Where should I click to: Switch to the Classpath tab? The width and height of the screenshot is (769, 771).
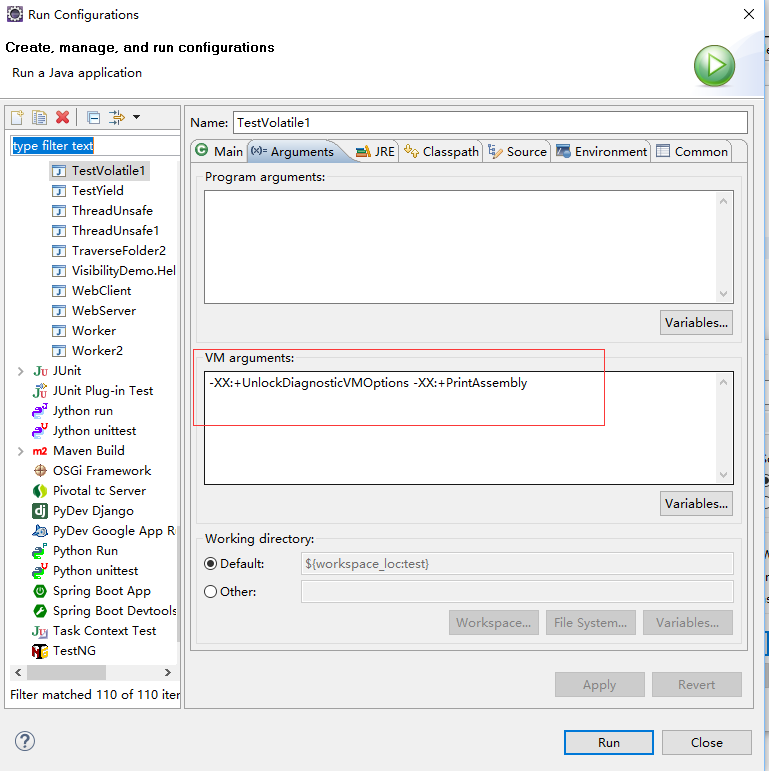point(442,151)
